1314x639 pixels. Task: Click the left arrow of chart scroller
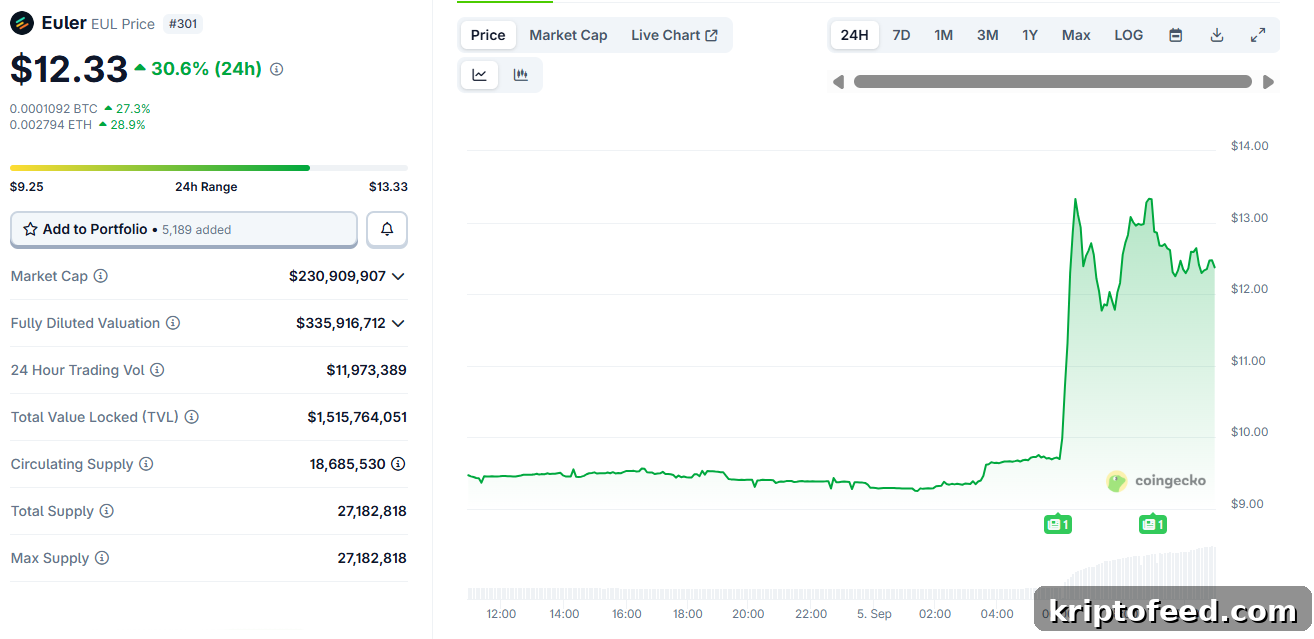(x=838, y=82)
